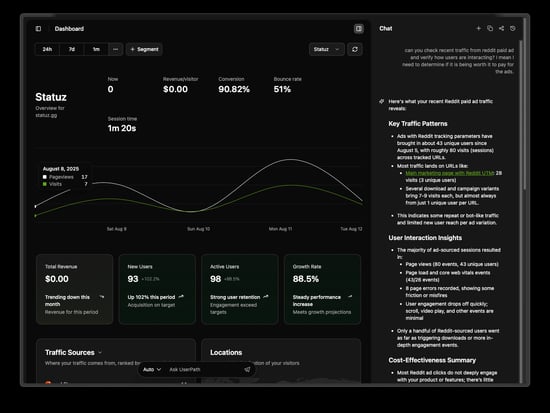Click the white pageviews data point at chart start

(35, 207)
